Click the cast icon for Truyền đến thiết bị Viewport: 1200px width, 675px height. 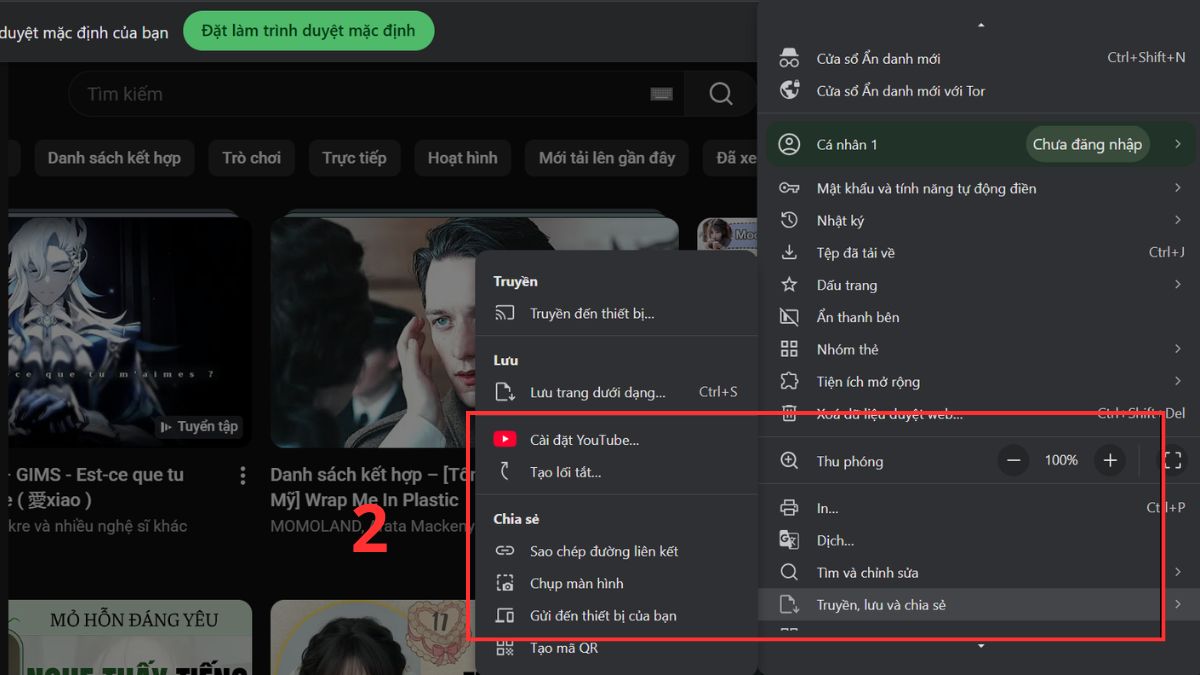point(505,314)
